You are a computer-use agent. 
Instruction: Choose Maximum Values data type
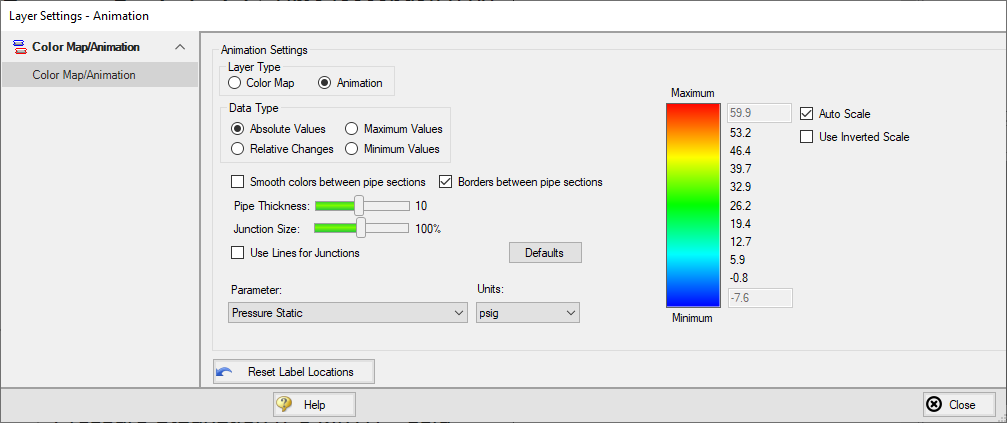coord(352,129)
